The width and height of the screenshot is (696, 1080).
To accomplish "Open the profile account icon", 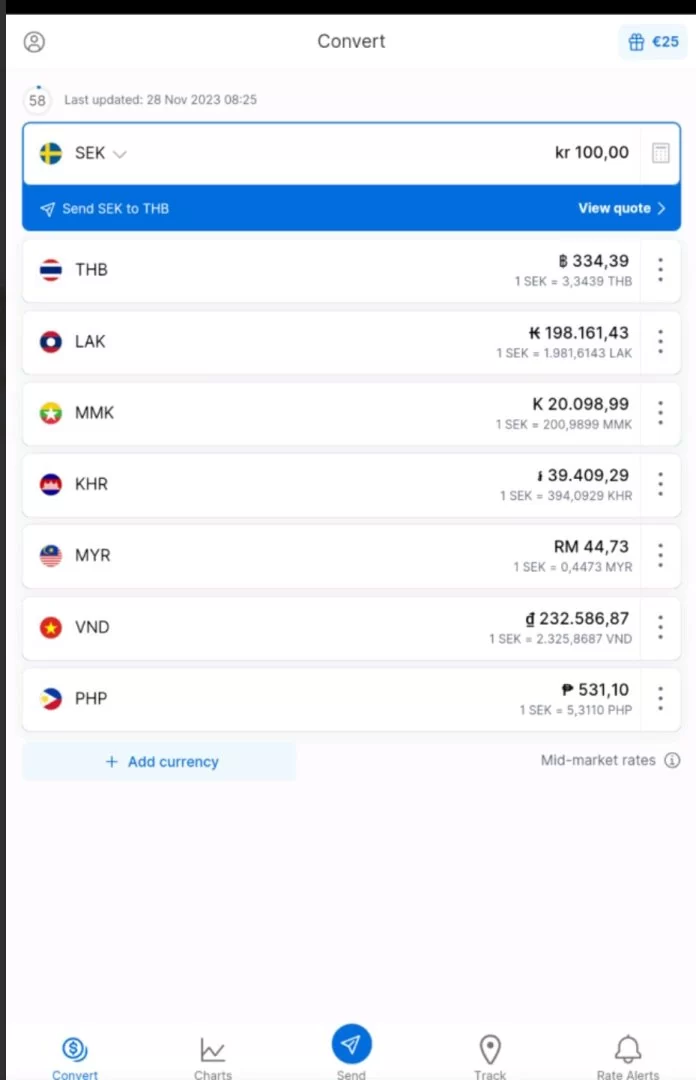I will 35,42.
